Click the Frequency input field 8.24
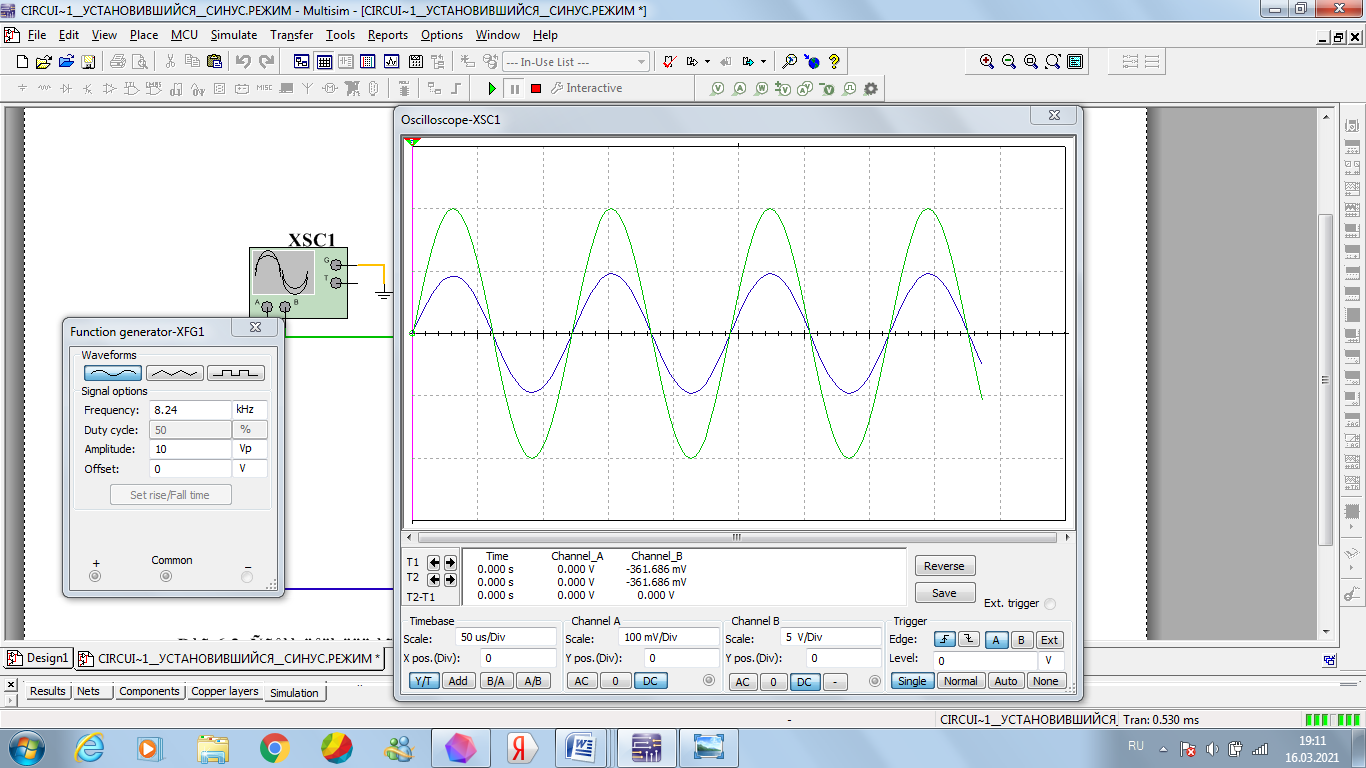This screenshot has height=768, width=1366. pos(190,410)
